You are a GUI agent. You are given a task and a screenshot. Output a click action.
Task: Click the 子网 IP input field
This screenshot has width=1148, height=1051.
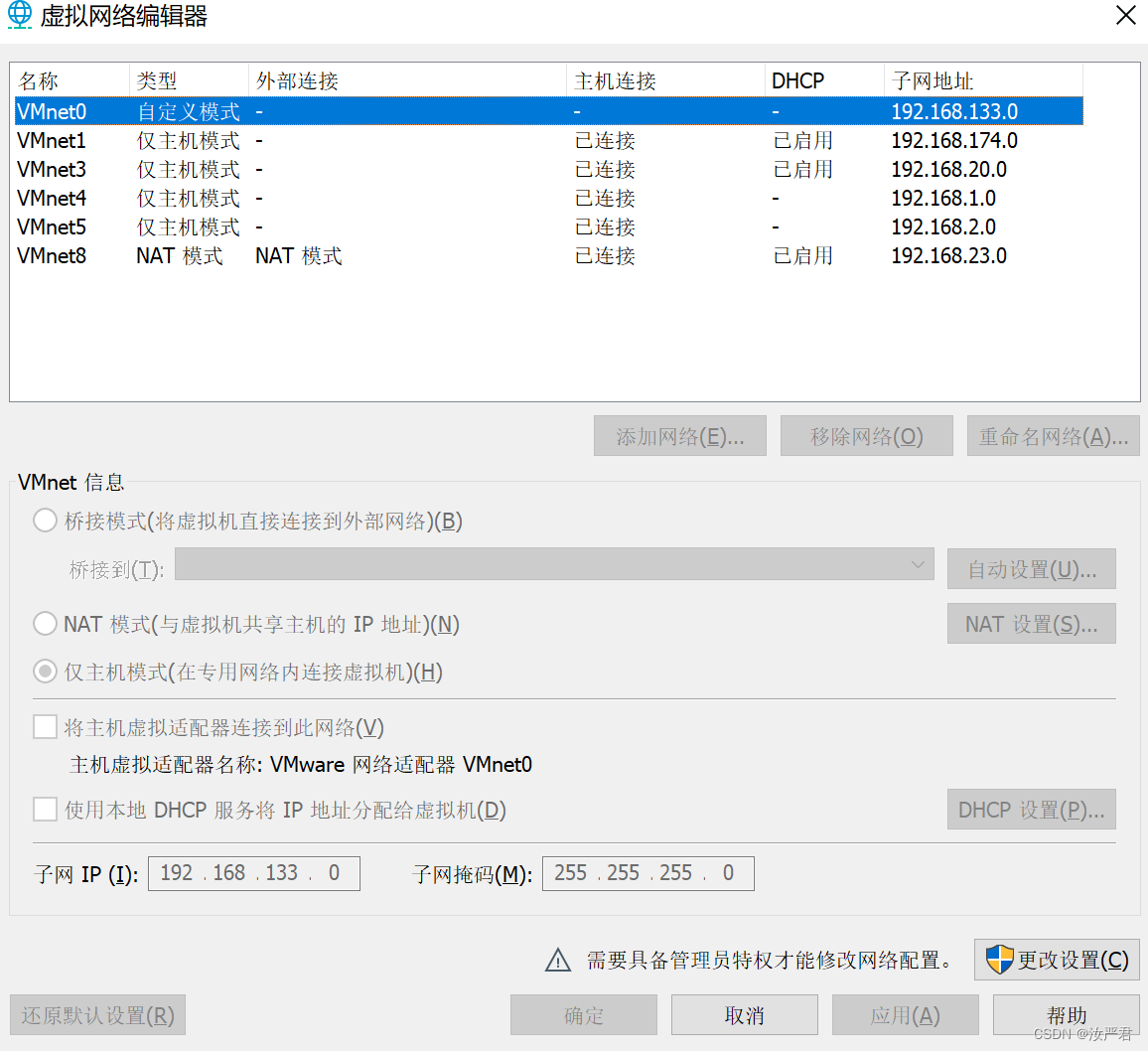click(x=253, y=873)
